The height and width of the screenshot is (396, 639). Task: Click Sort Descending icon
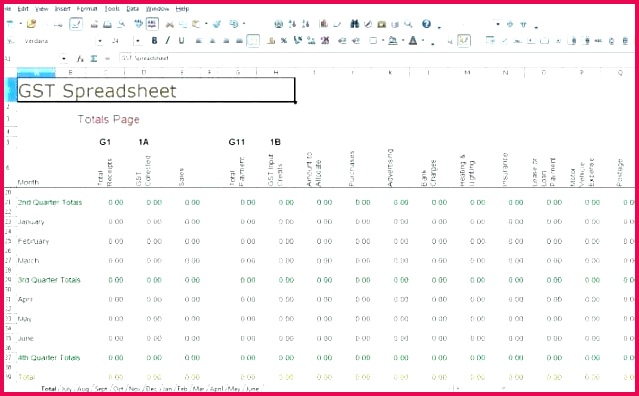pos(306,24)
